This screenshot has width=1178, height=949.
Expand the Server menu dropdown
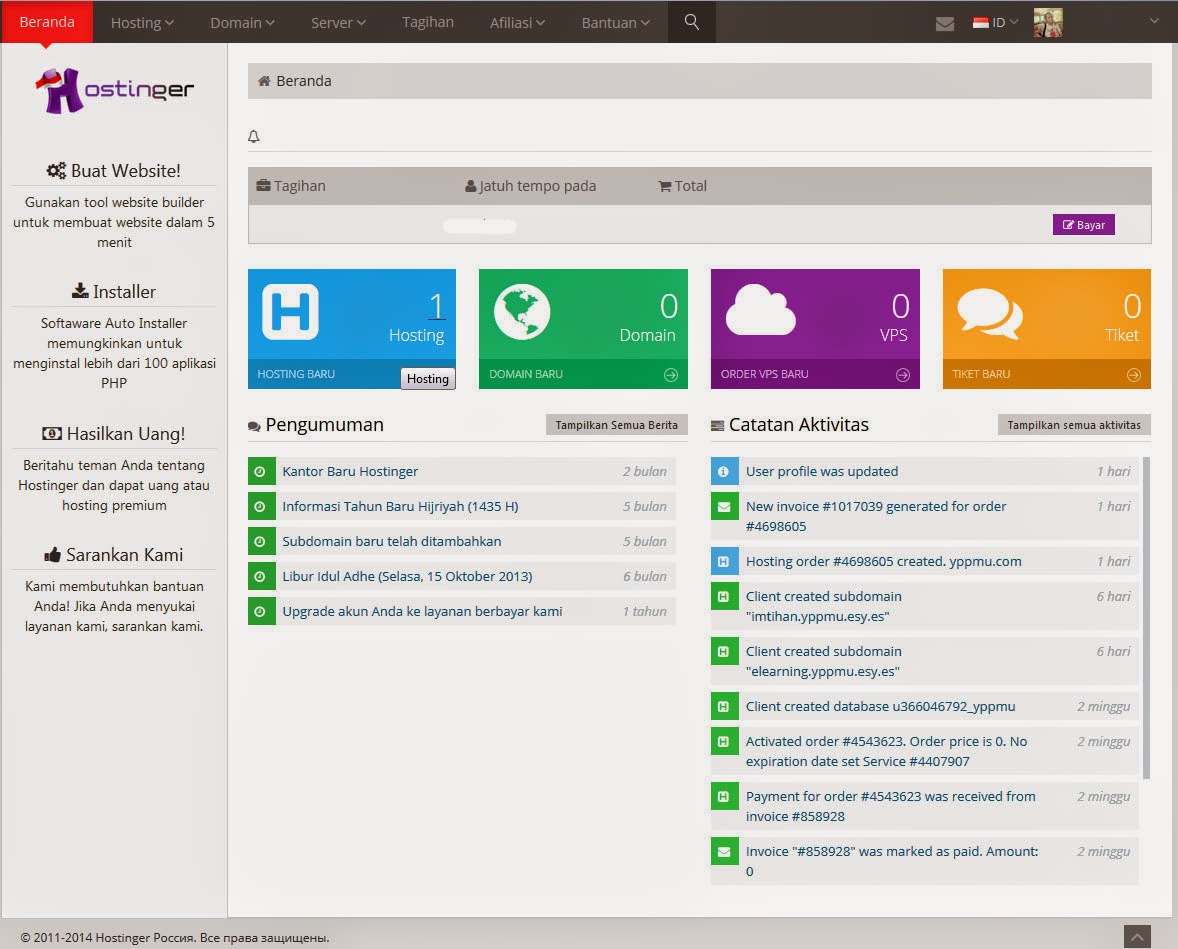click(338, 23)
